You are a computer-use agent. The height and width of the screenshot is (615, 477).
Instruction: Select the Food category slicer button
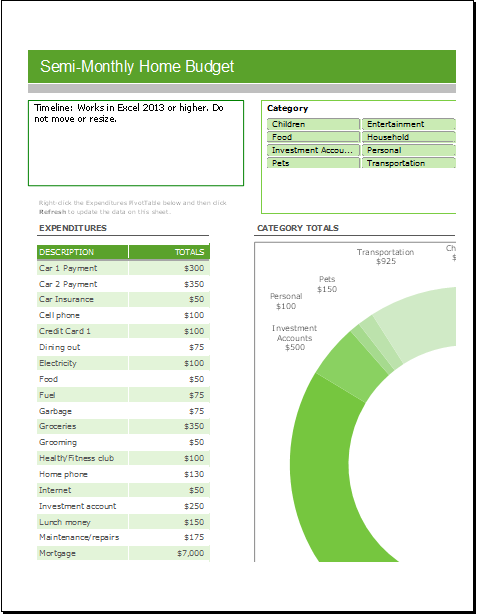coord(313,137)
